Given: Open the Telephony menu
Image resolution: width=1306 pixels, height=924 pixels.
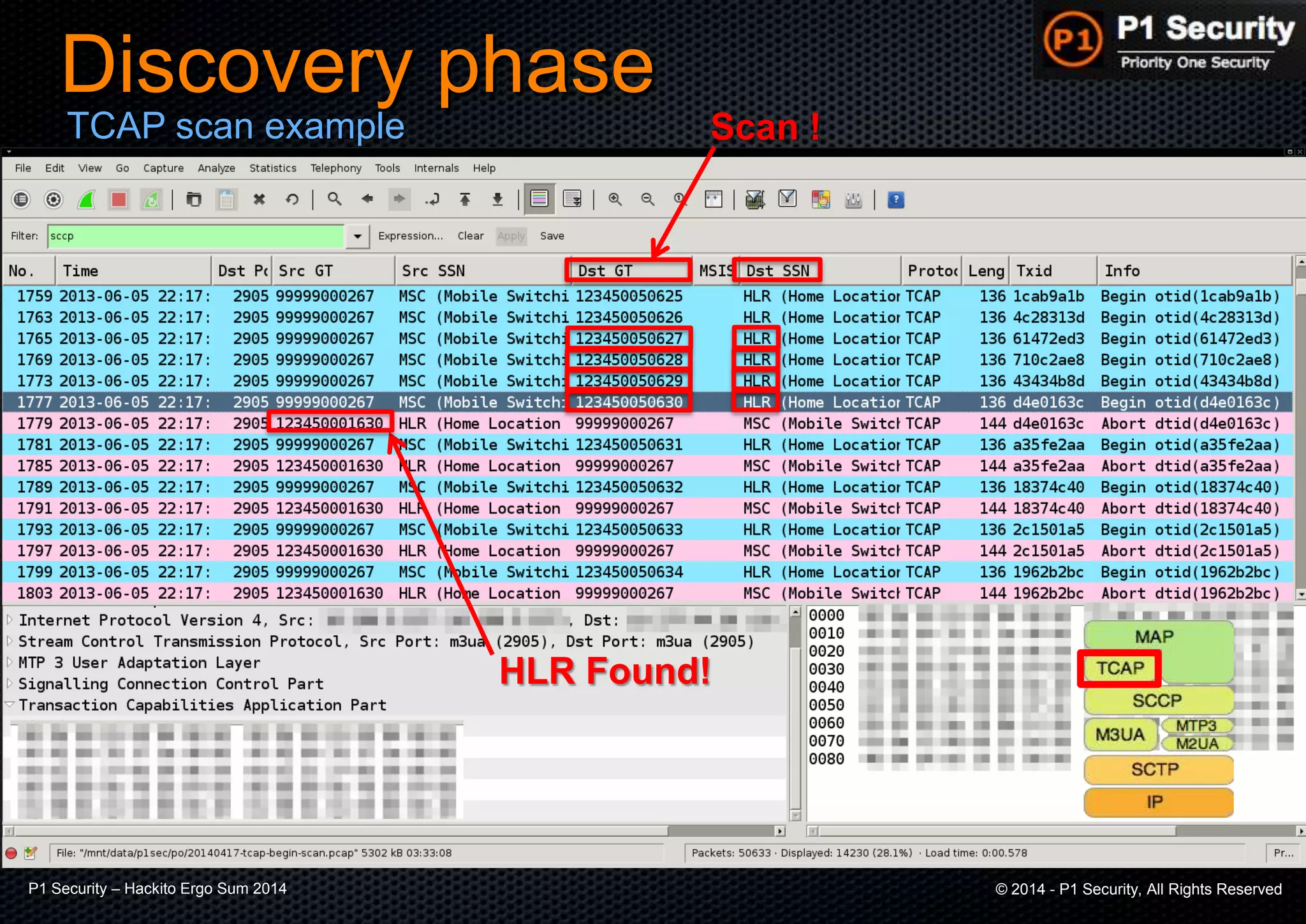Looking at the screenshot, I should [336, 168].
